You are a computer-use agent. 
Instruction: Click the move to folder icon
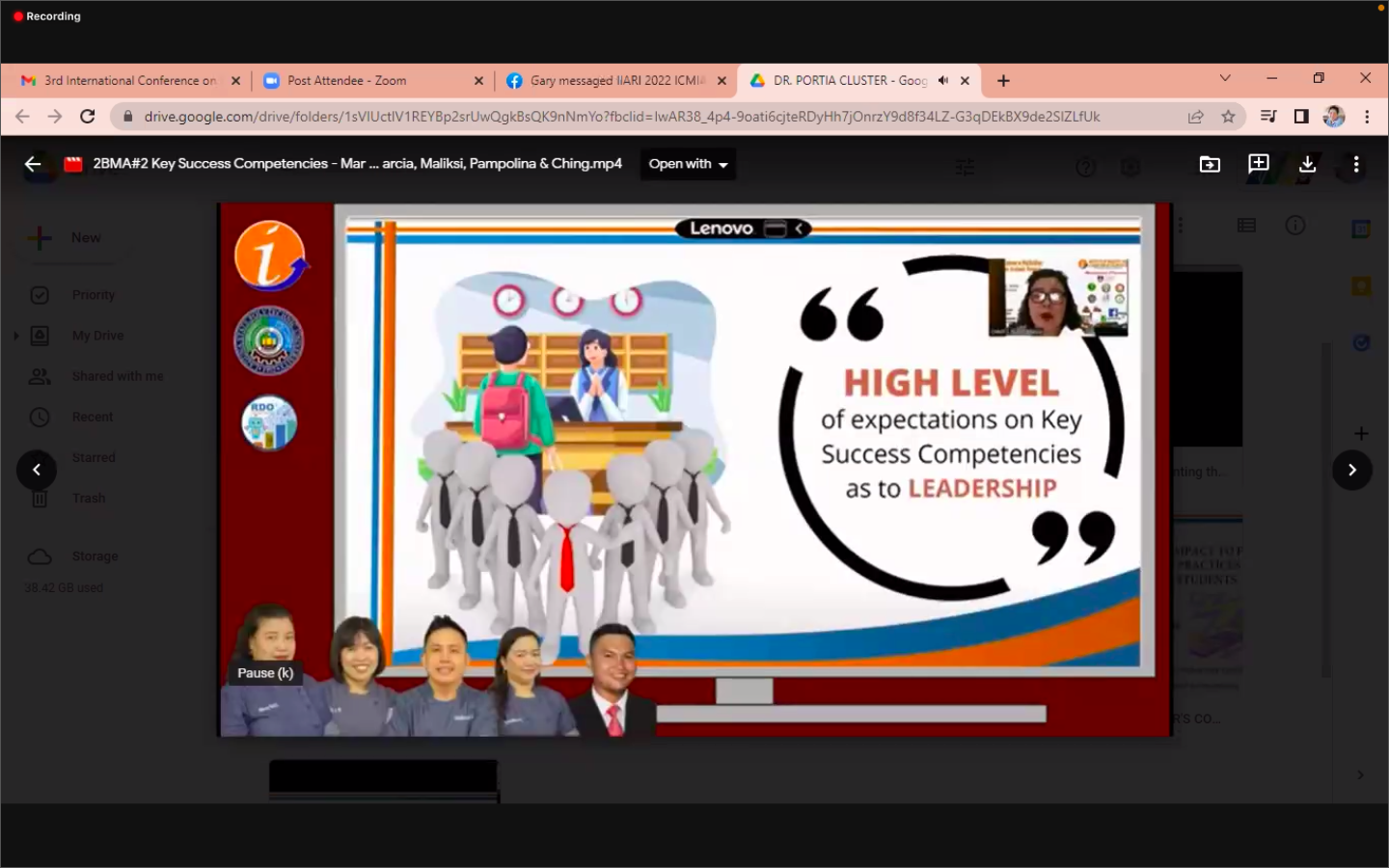click(x=1210, y=165)
